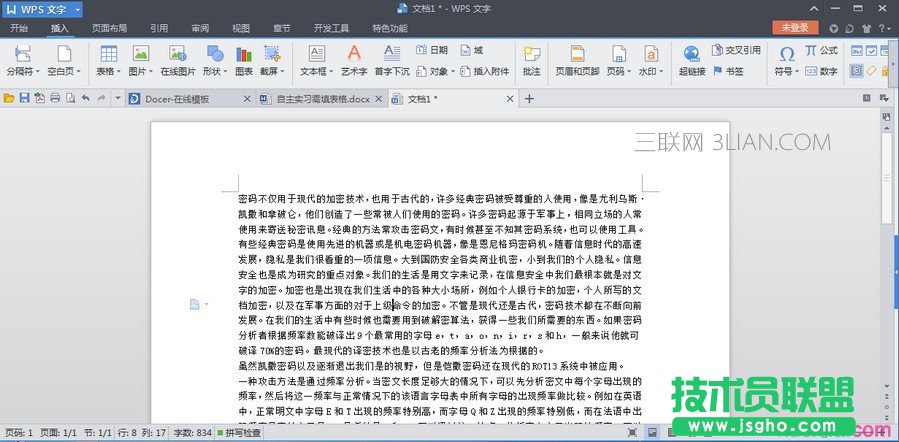Open the 水印 watermark dropdown
899x442 pixels.
click(651, 61)
